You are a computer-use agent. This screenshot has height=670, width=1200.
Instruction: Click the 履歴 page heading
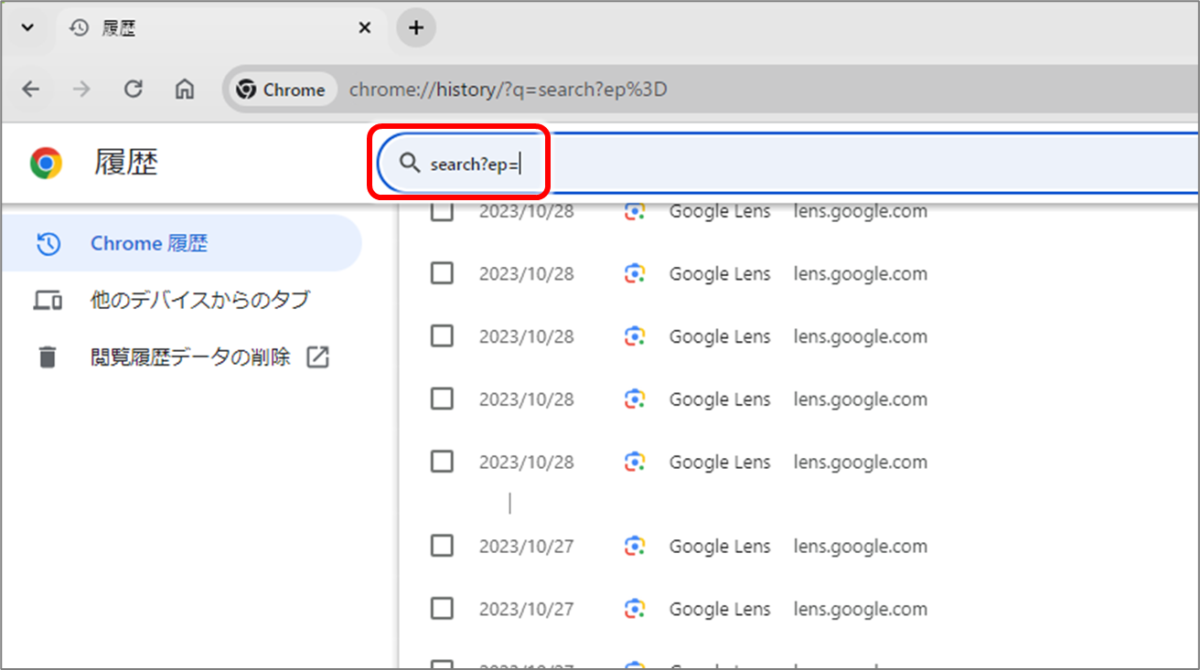click(x=126, y=163)
